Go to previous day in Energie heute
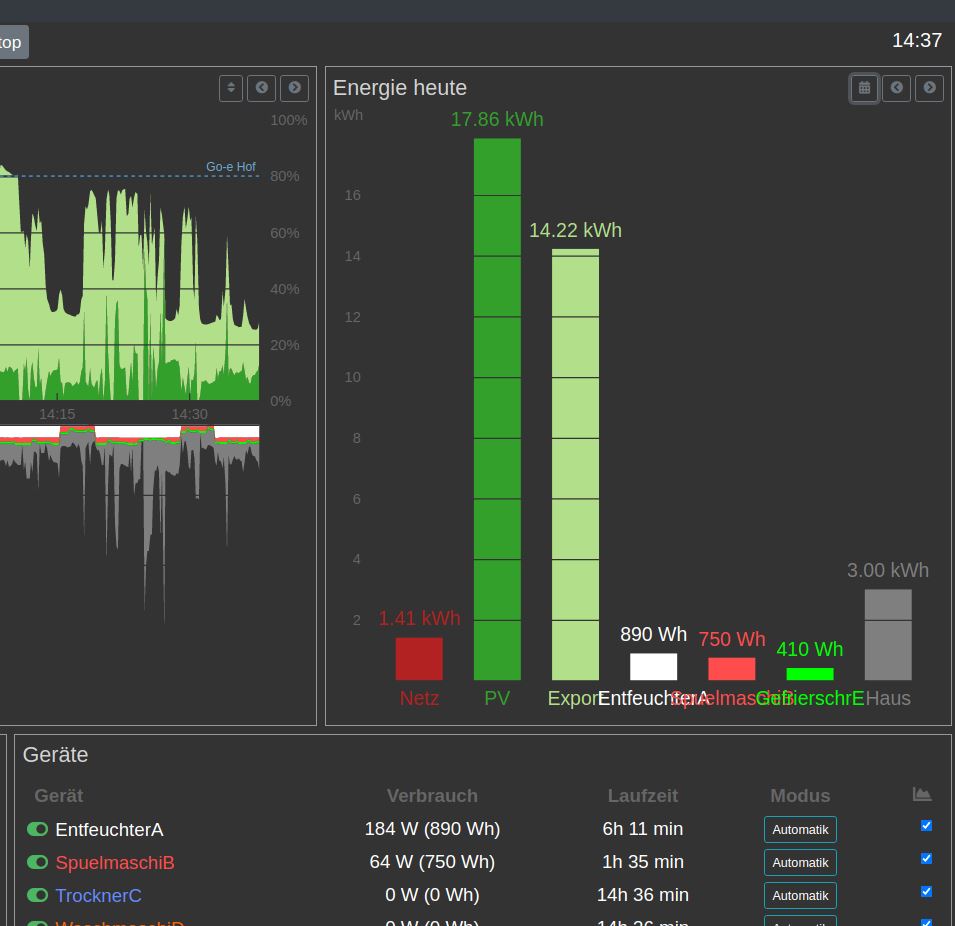 897,88
